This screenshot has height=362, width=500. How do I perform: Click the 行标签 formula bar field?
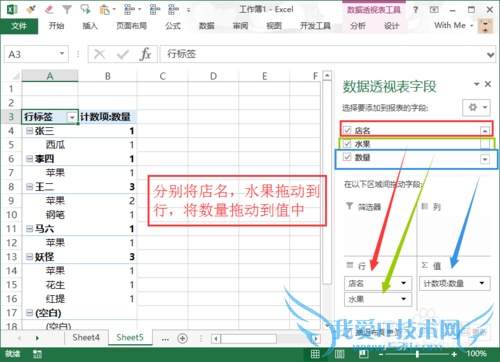(x=327, y=54)
